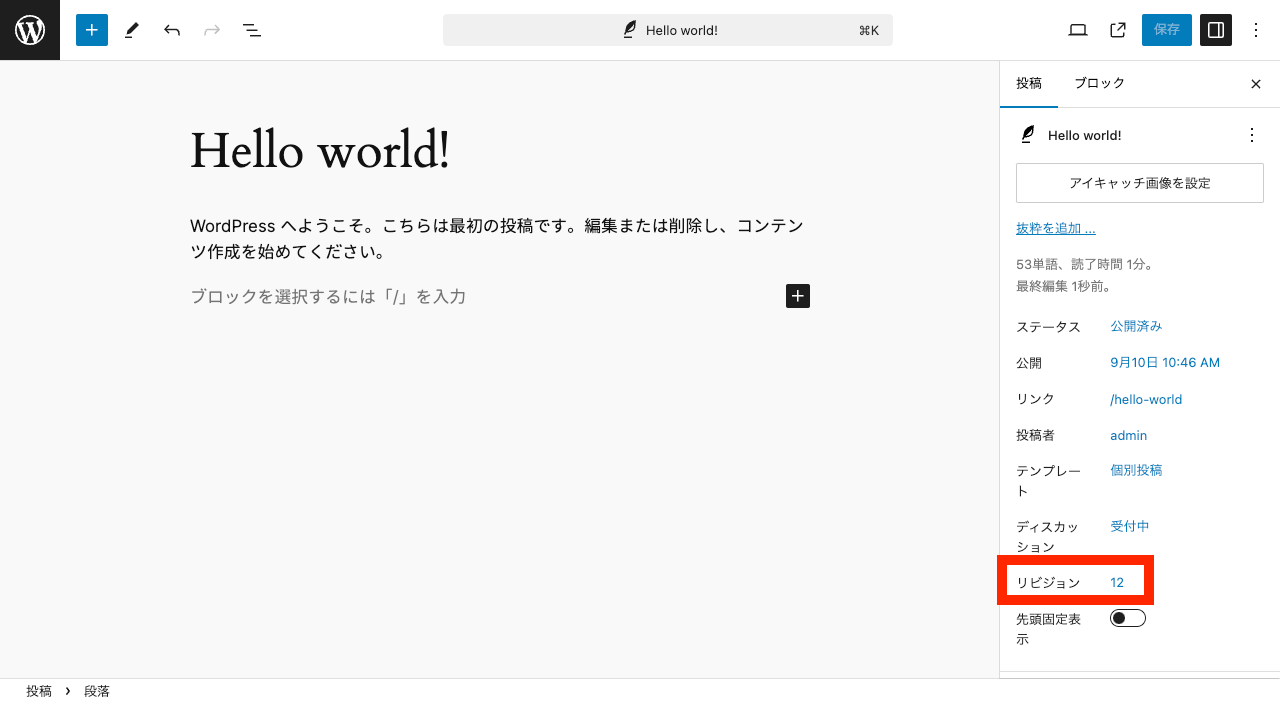View the post in new tab icon

tap(1118, 30)
